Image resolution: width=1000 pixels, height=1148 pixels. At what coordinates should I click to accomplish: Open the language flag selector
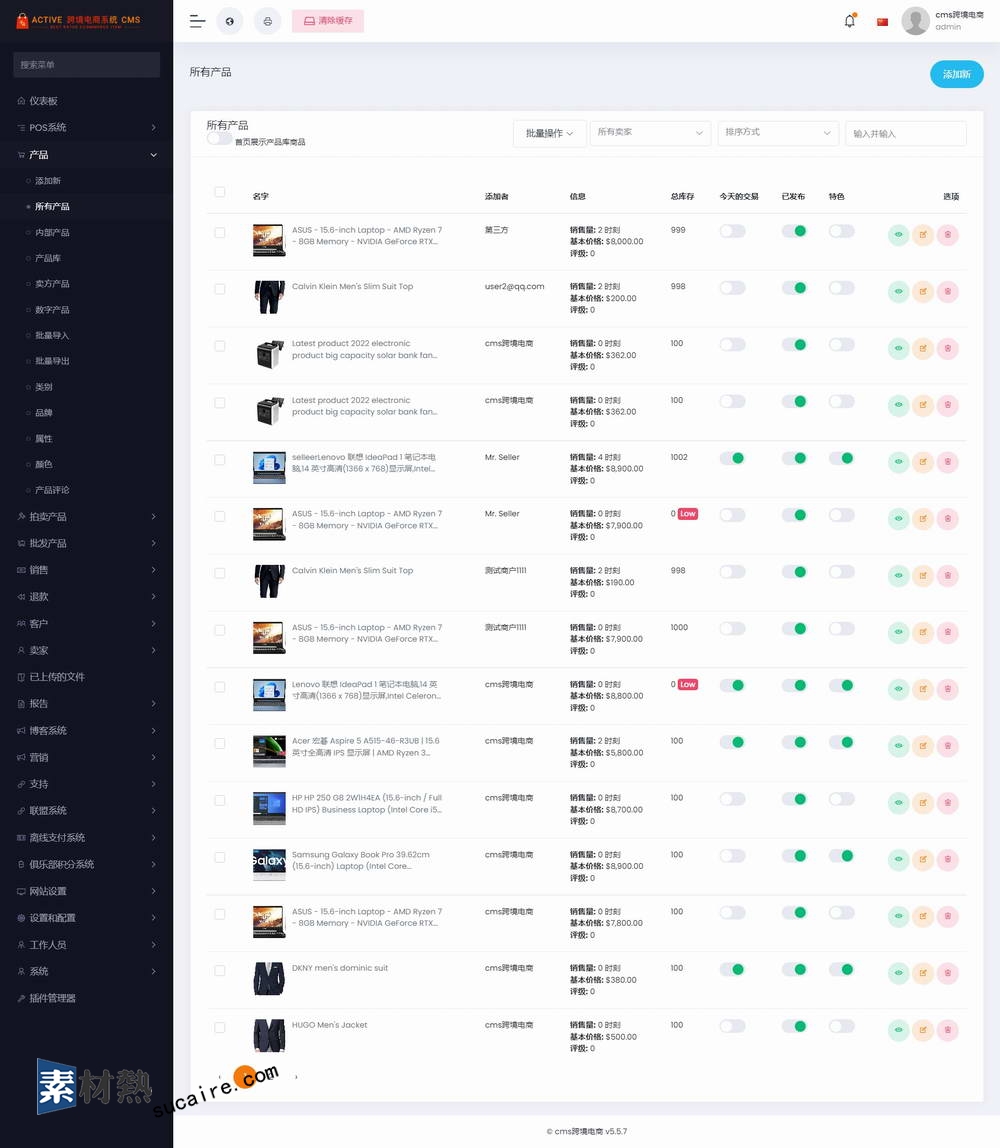[882, 22]
